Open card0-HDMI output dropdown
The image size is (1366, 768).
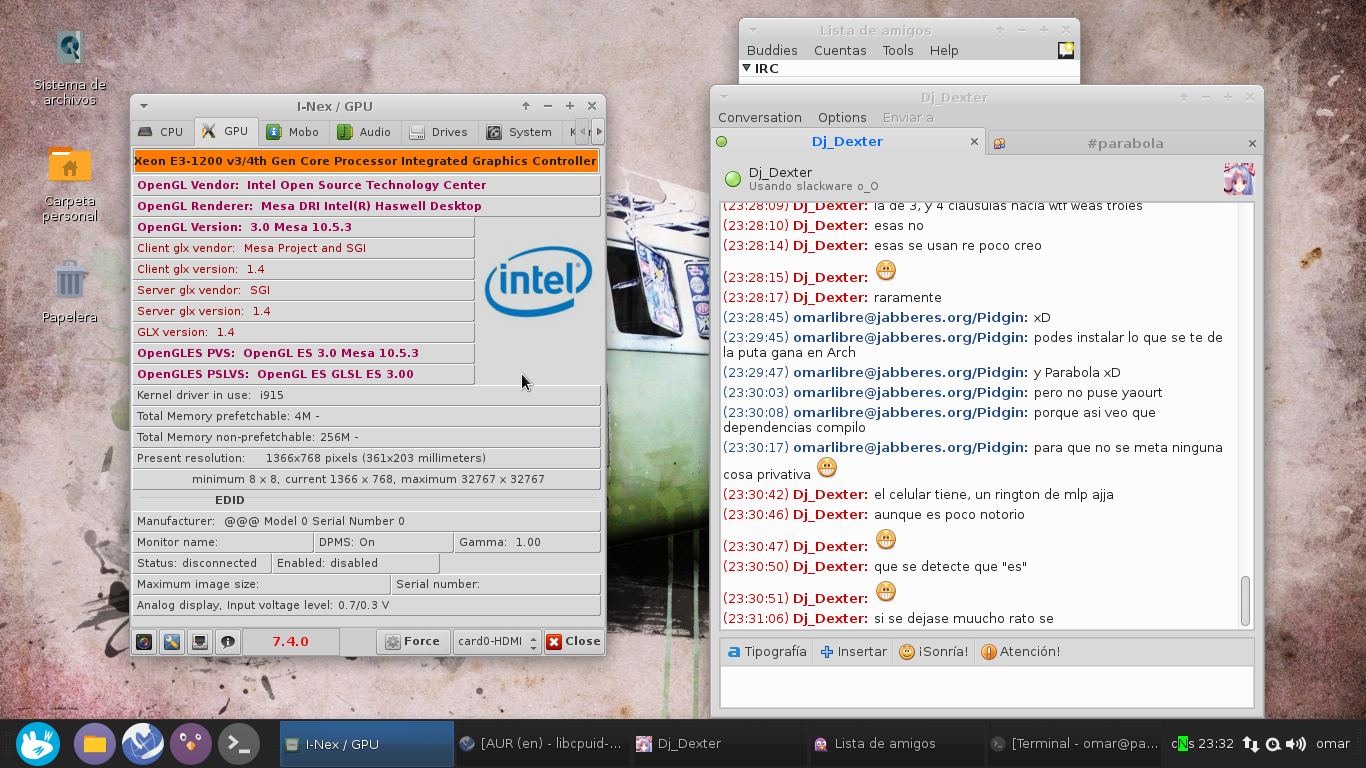pos(497,642)
